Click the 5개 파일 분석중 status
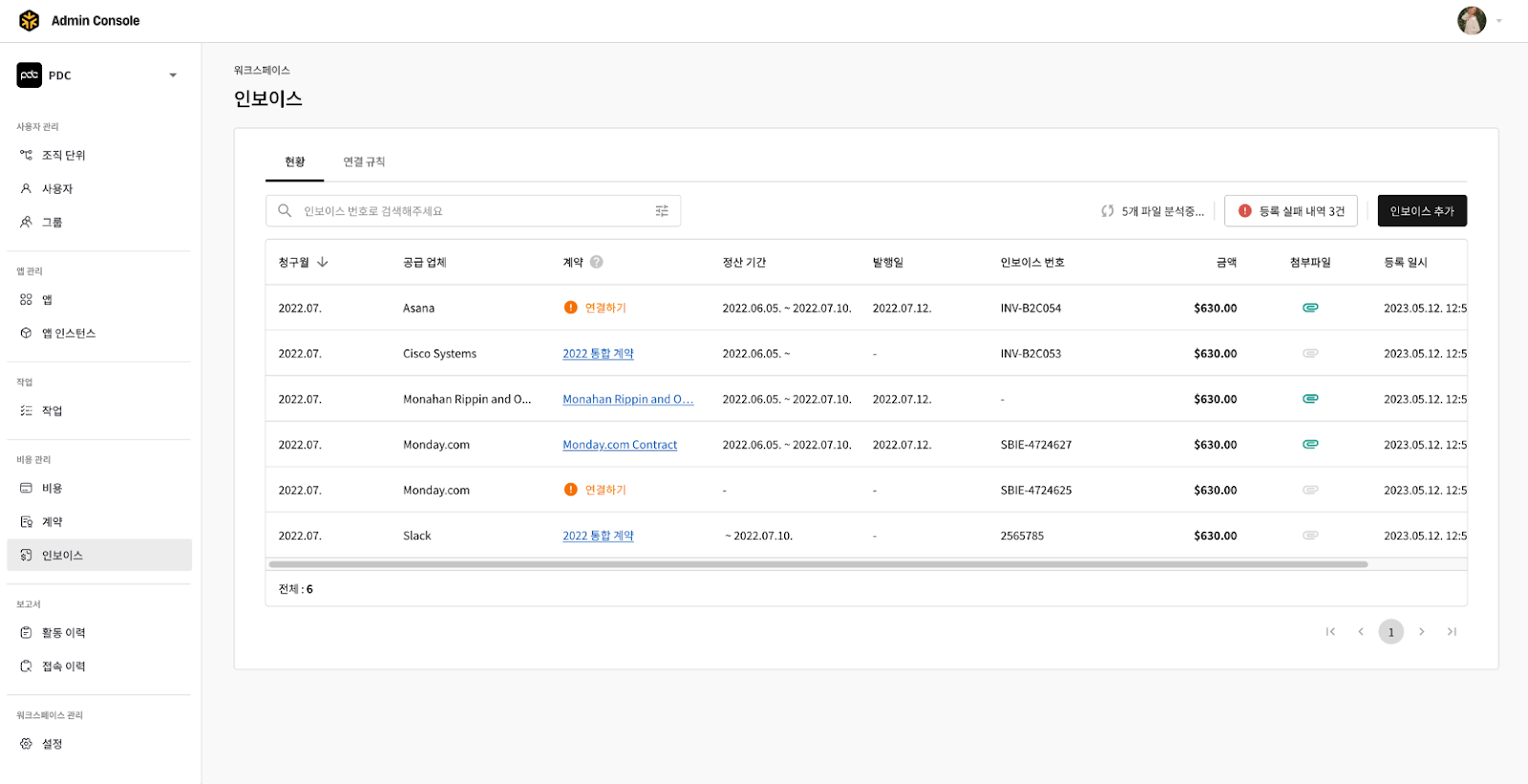The height and width of the screenshot is (784, 1528). [x=1153, y=211]
